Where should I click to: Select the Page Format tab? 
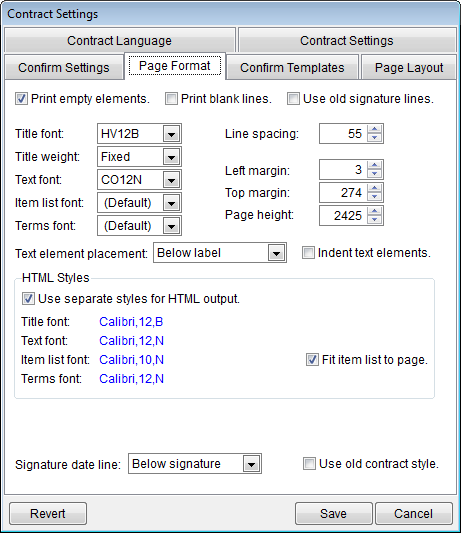tap(175, 66)
